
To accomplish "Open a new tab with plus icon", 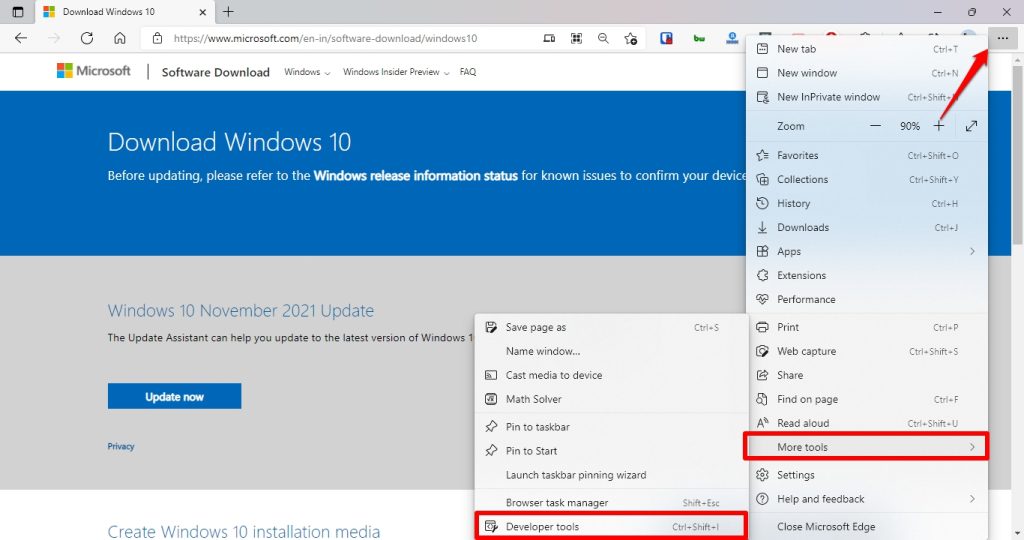I will [228, 12].
